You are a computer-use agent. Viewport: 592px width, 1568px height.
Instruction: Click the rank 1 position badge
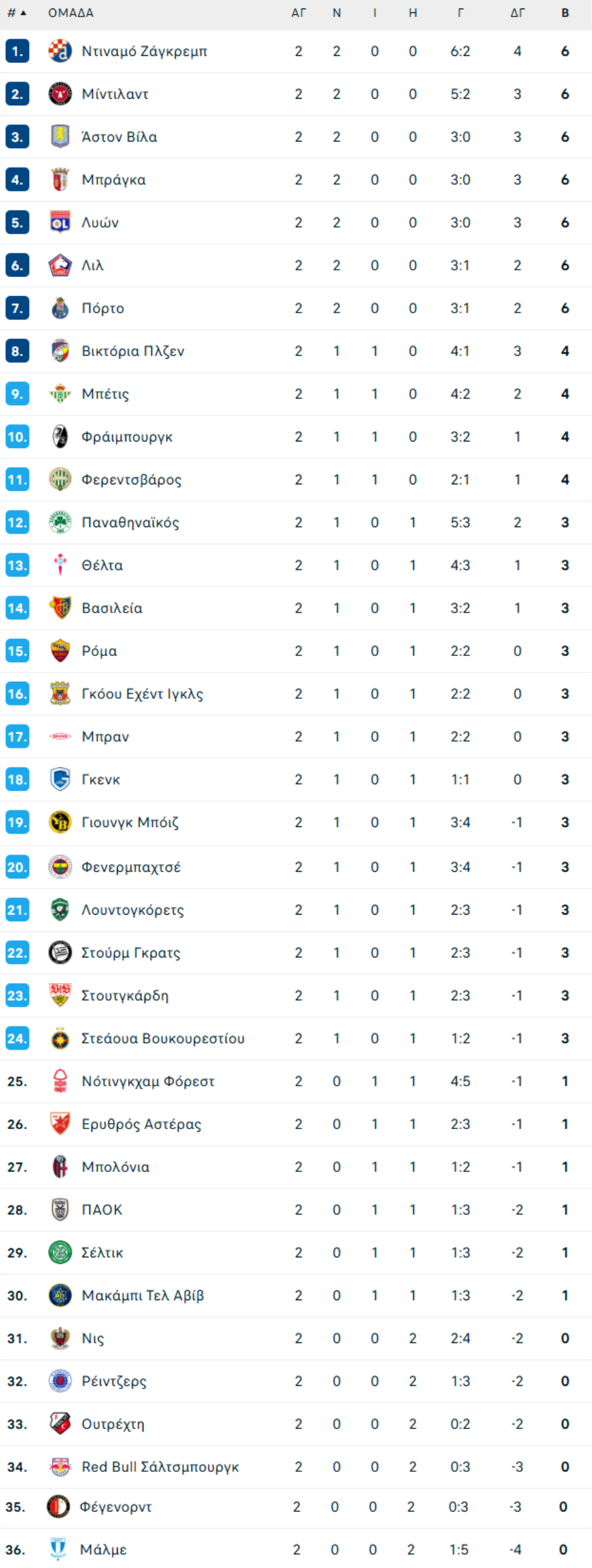pos(17,51)
